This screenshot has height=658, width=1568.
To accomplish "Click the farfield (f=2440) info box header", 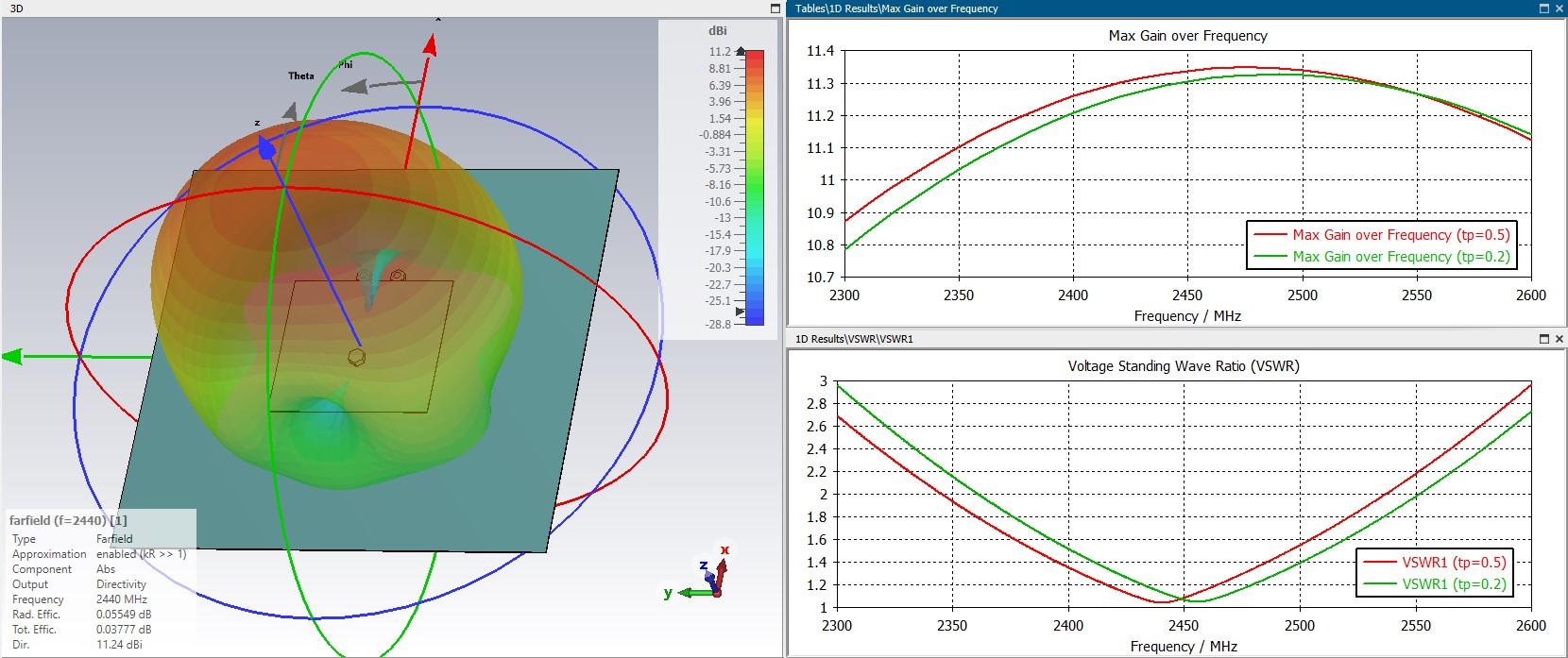I will (x=68, y=520).
